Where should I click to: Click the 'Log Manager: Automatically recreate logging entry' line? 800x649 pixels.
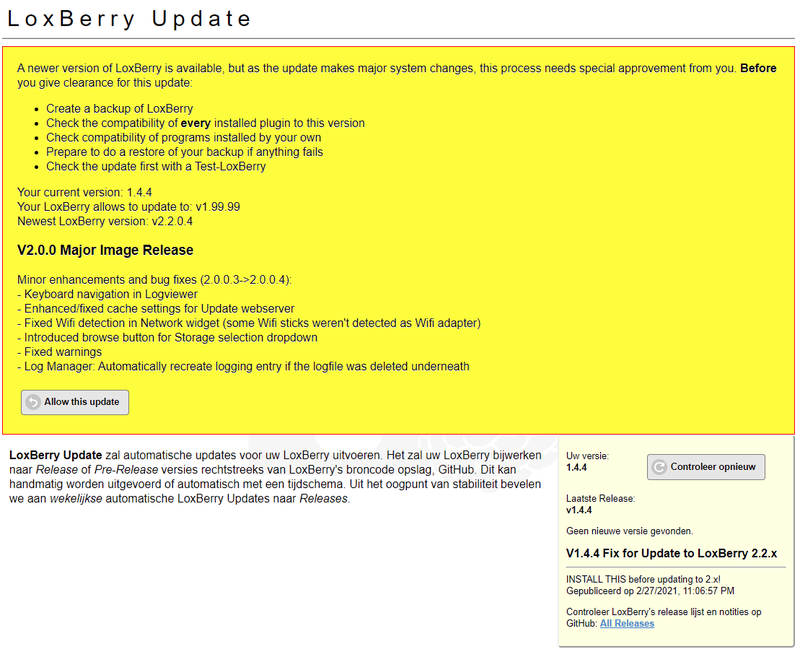click(243, 366)
